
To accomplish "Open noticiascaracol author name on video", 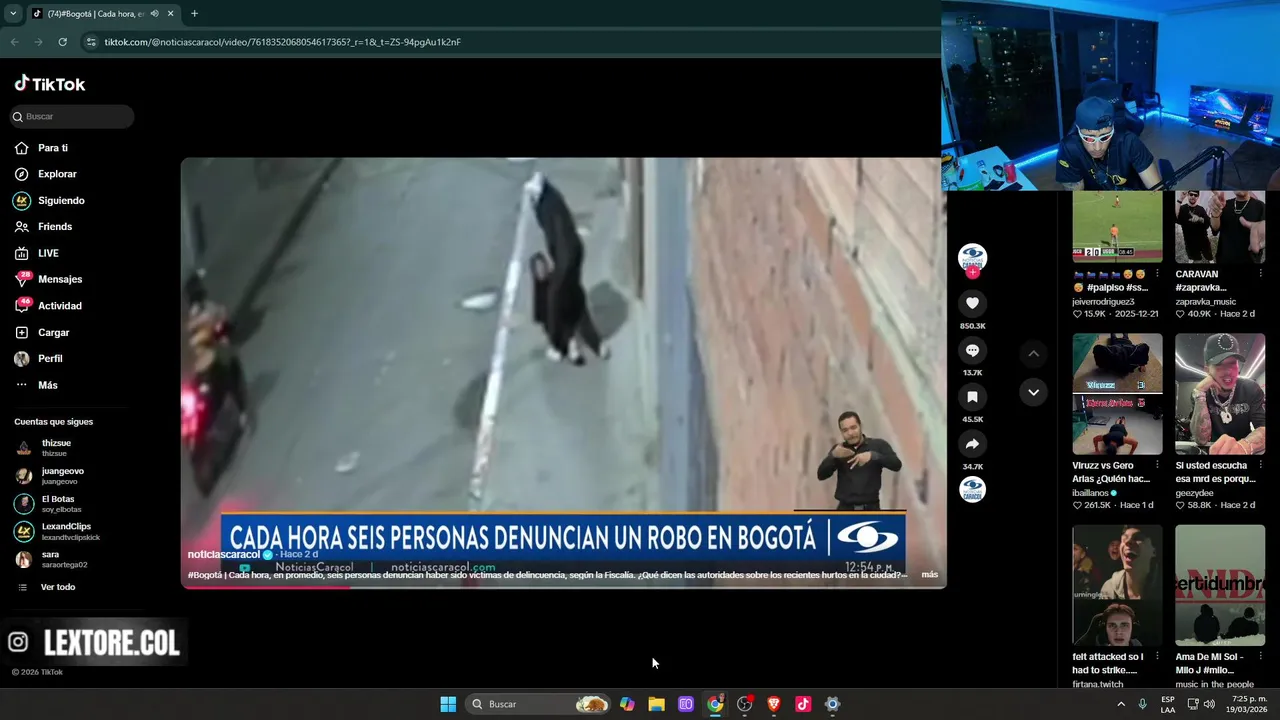I will click(x=224, y=554).
